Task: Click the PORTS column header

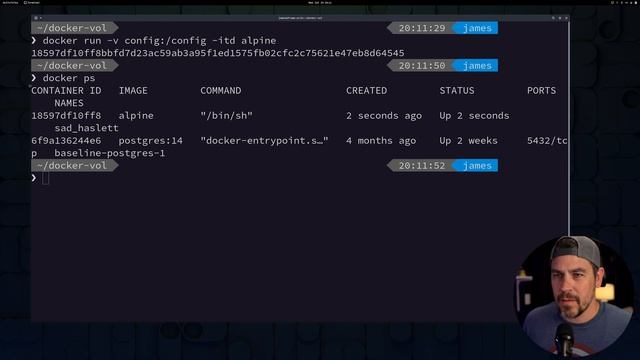Action: [541, 91]
